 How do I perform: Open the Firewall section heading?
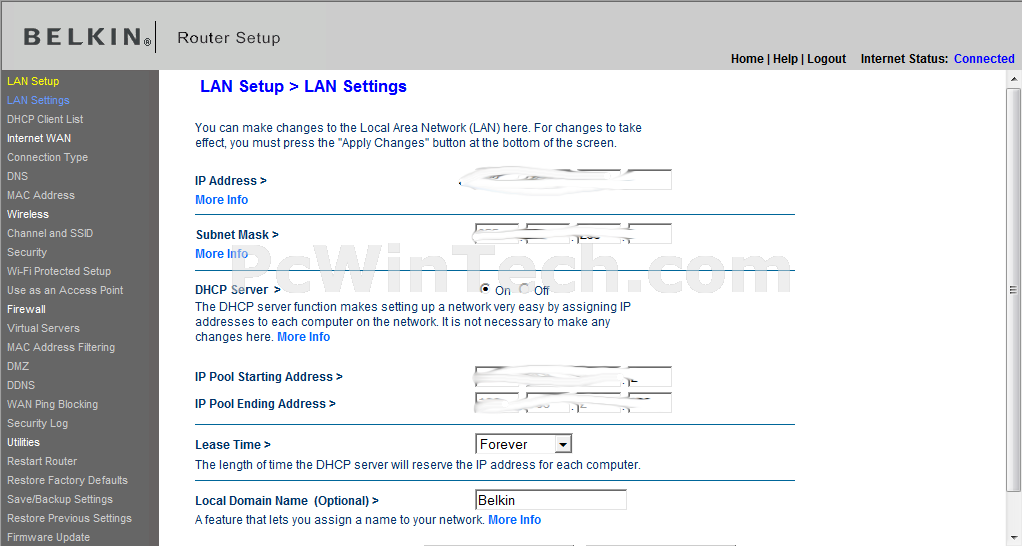click(x=26, y=309)
